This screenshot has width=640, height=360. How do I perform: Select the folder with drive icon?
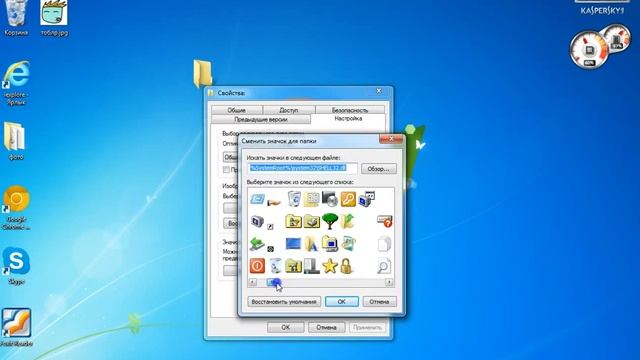[x=311, y=221]
